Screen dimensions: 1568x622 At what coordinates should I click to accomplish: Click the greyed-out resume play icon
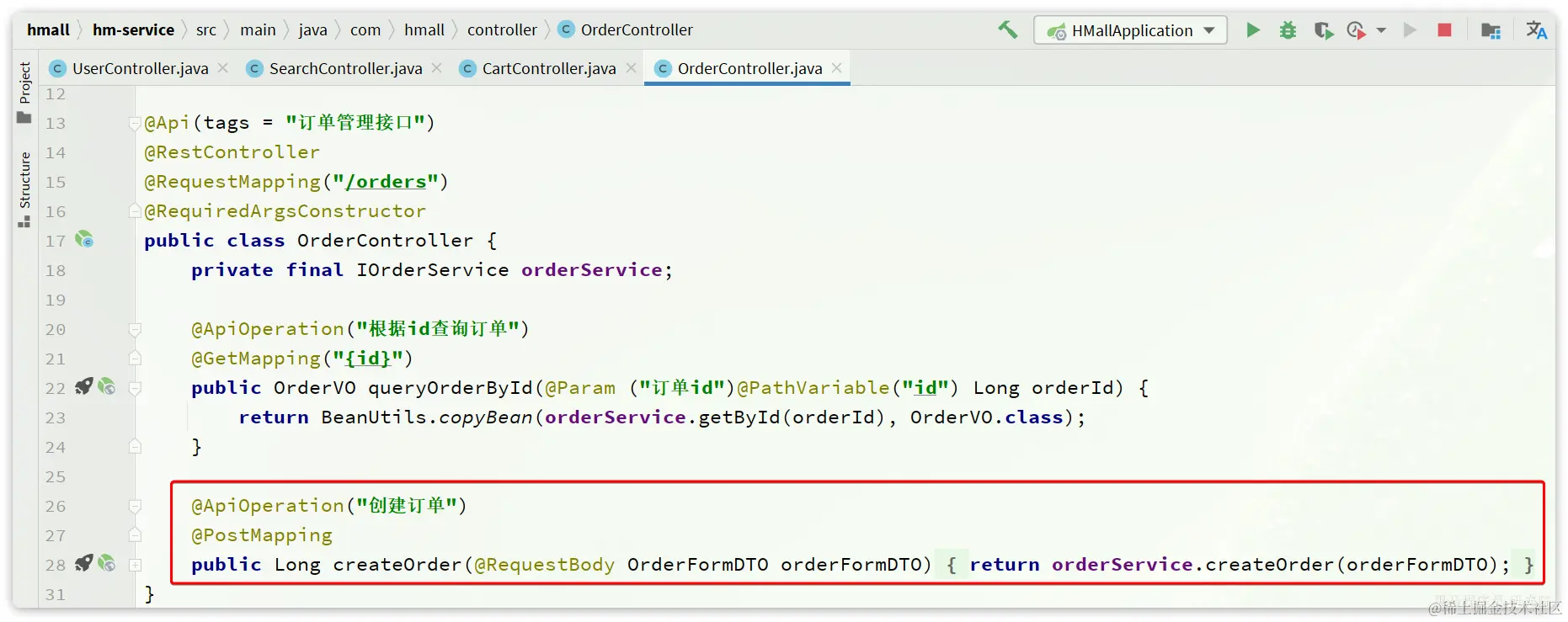point(1409,30)
